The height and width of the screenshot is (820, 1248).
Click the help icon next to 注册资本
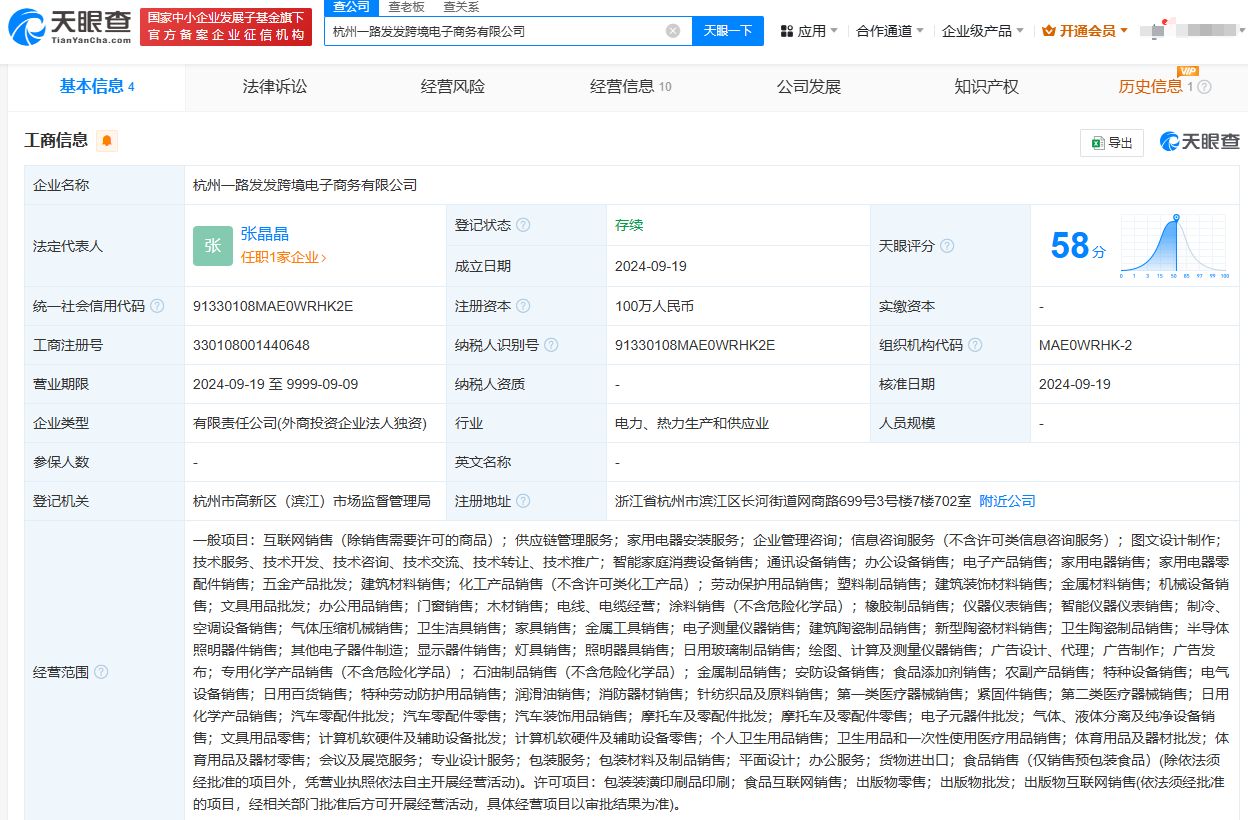tap(523, 306)
